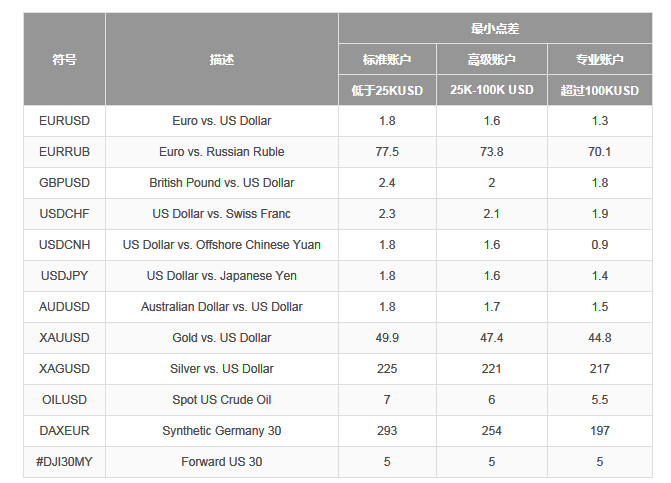Select the 25K-100K USD header cell
Screen dimensions: 671x483
pos(492,90)
